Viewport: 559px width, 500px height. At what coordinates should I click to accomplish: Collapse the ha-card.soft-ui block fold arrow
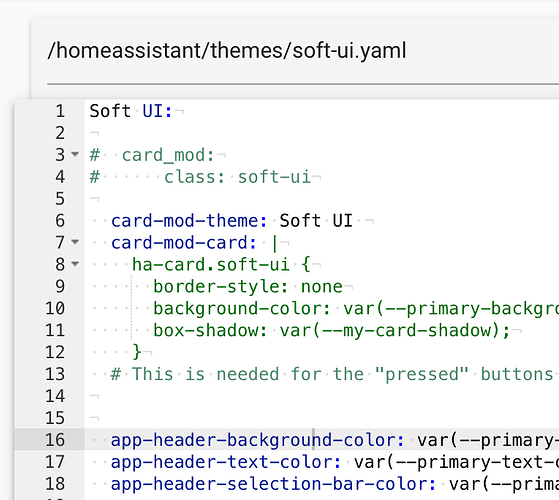coord(75,264)
